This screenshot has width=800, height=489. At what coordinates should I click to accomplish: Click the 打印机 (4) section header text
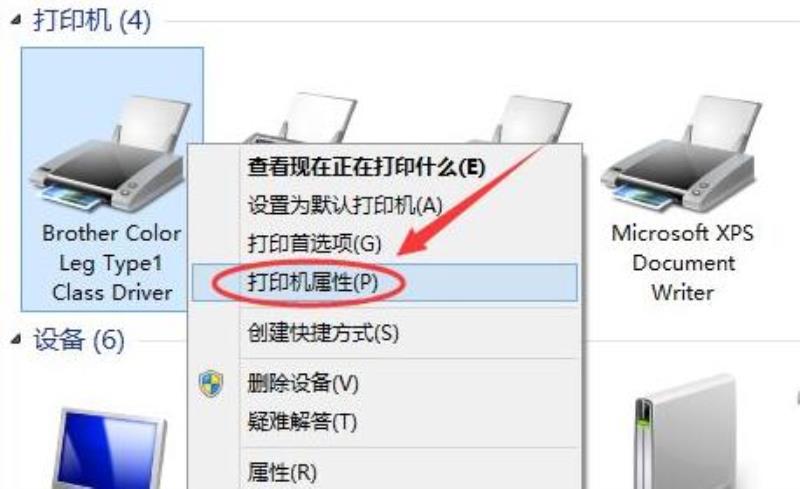pos(92,21)
